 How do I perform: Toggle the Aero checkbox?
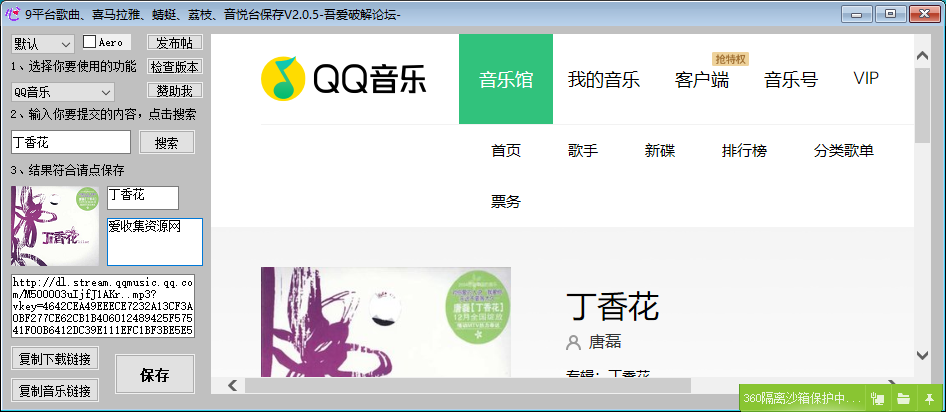click(x=89, y=42)
